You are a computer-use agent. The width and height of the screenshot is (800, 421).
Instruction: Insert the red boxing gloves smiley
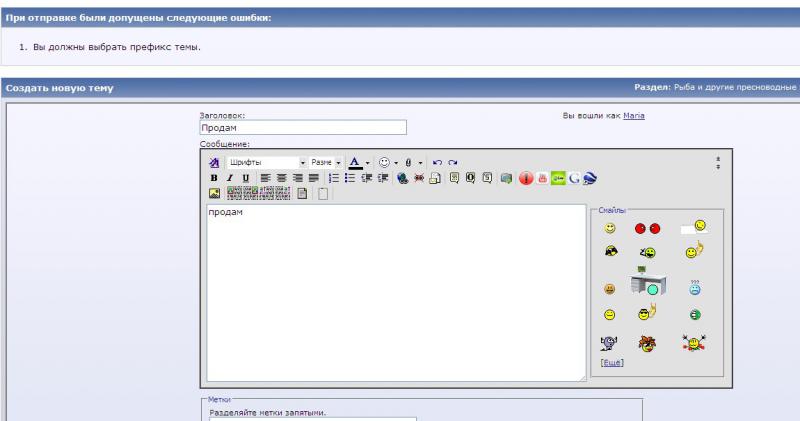[647, 229]
